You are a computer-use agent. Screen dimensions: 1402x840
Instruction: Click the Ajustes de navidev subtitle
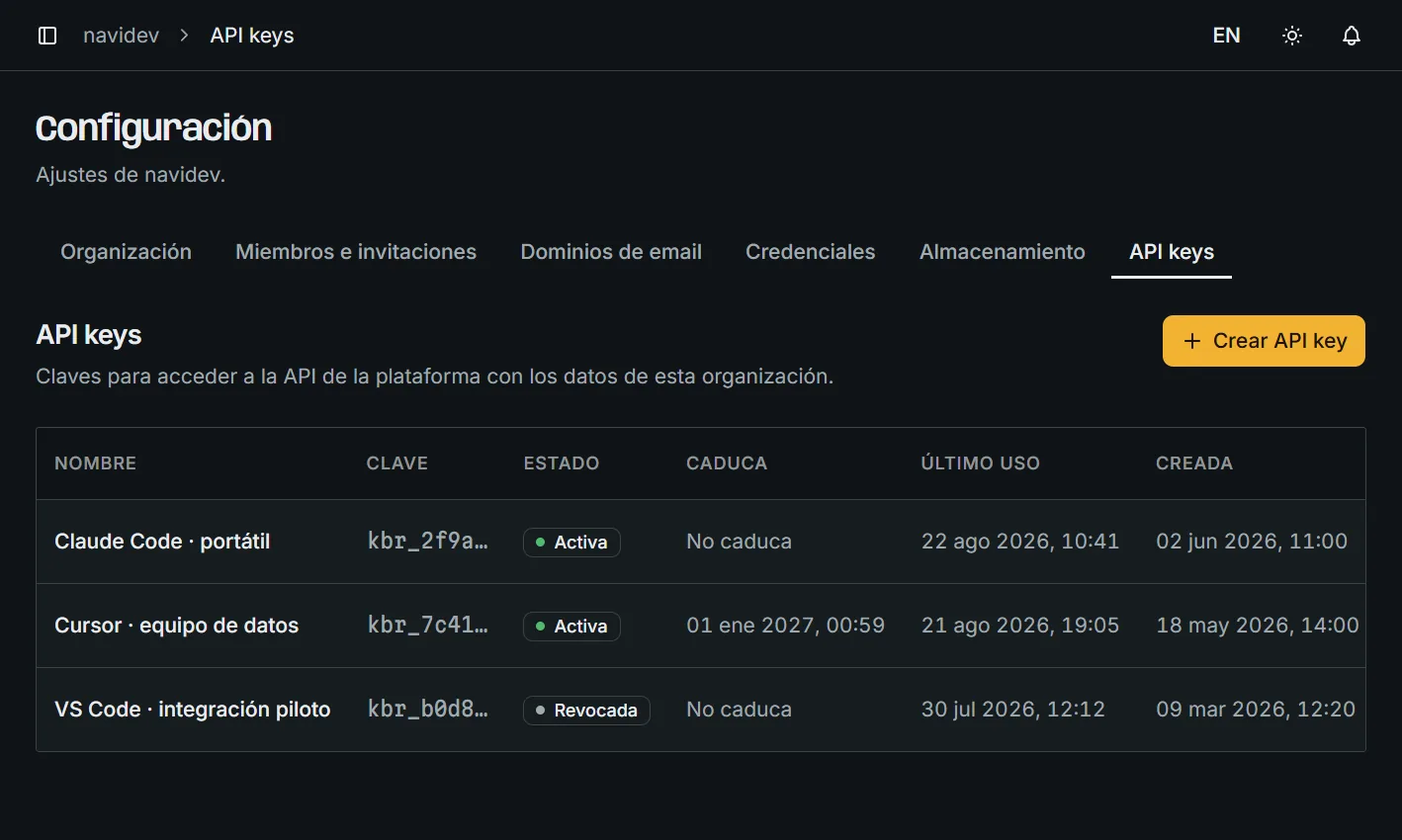pyautogui.click(x=131, y=175)
